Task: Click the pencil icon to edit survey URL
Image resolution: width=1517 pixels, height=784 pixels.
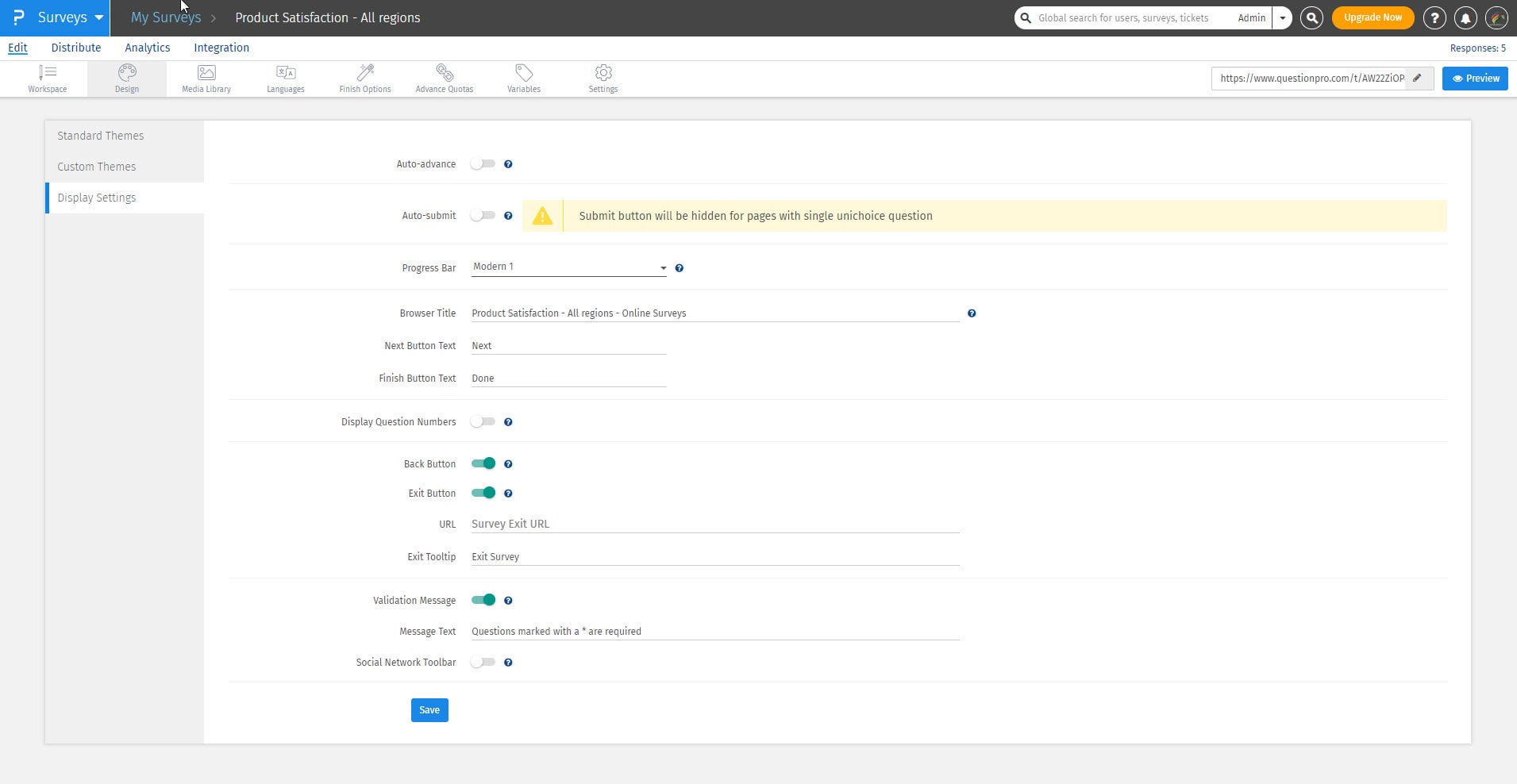Action: click(x=1418, y=79)
